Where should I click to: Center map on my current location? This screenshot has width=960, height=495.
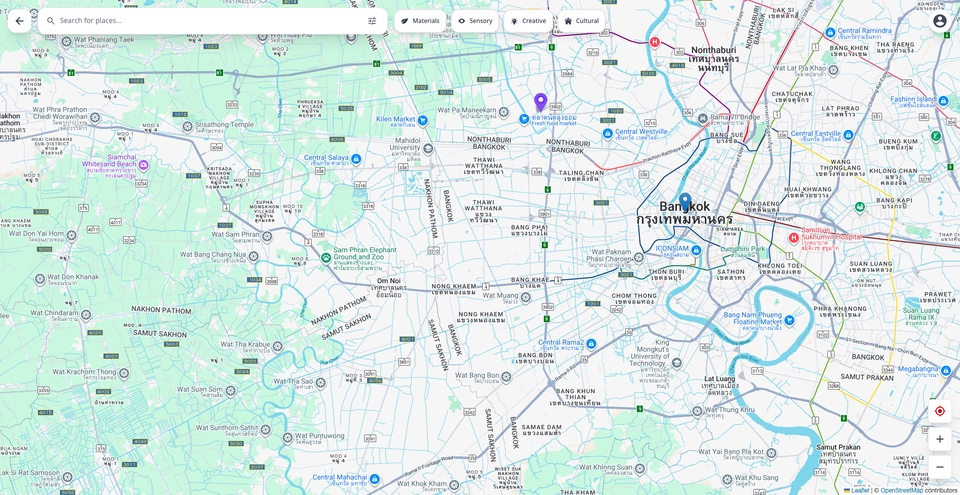939,411
